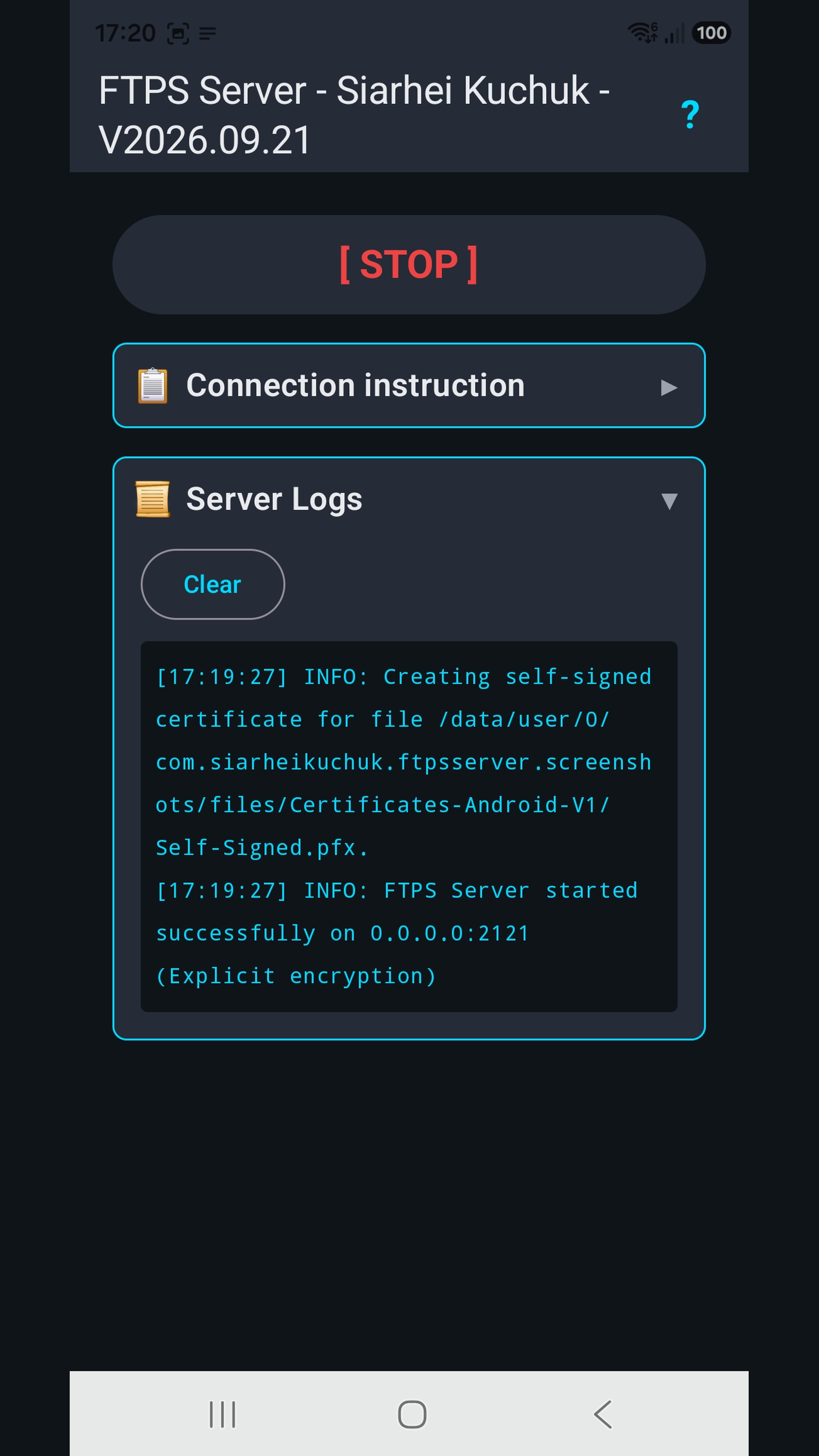The image size is (819, 1456).
Task: Click the Server Logs scroll icon
Action: pos(153,499)
